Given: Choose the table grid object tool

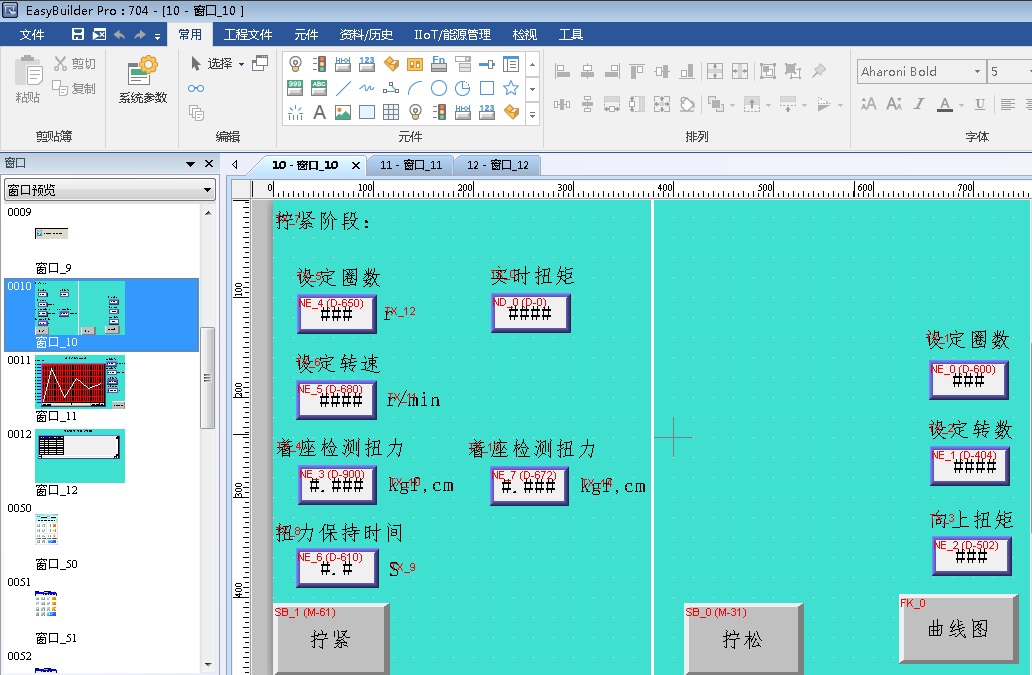Looking at the screenshot, I should pyautogui.click(x=391, y=112).
